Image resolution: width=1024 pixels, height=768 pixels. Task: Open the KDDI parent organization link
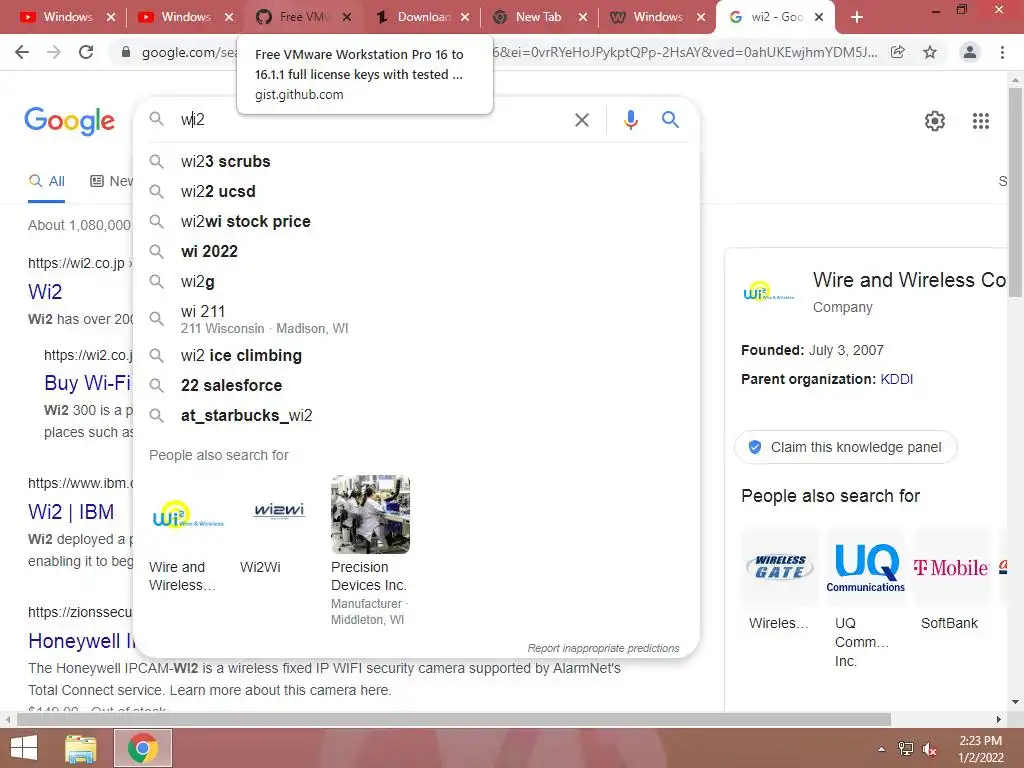(896, 379)
